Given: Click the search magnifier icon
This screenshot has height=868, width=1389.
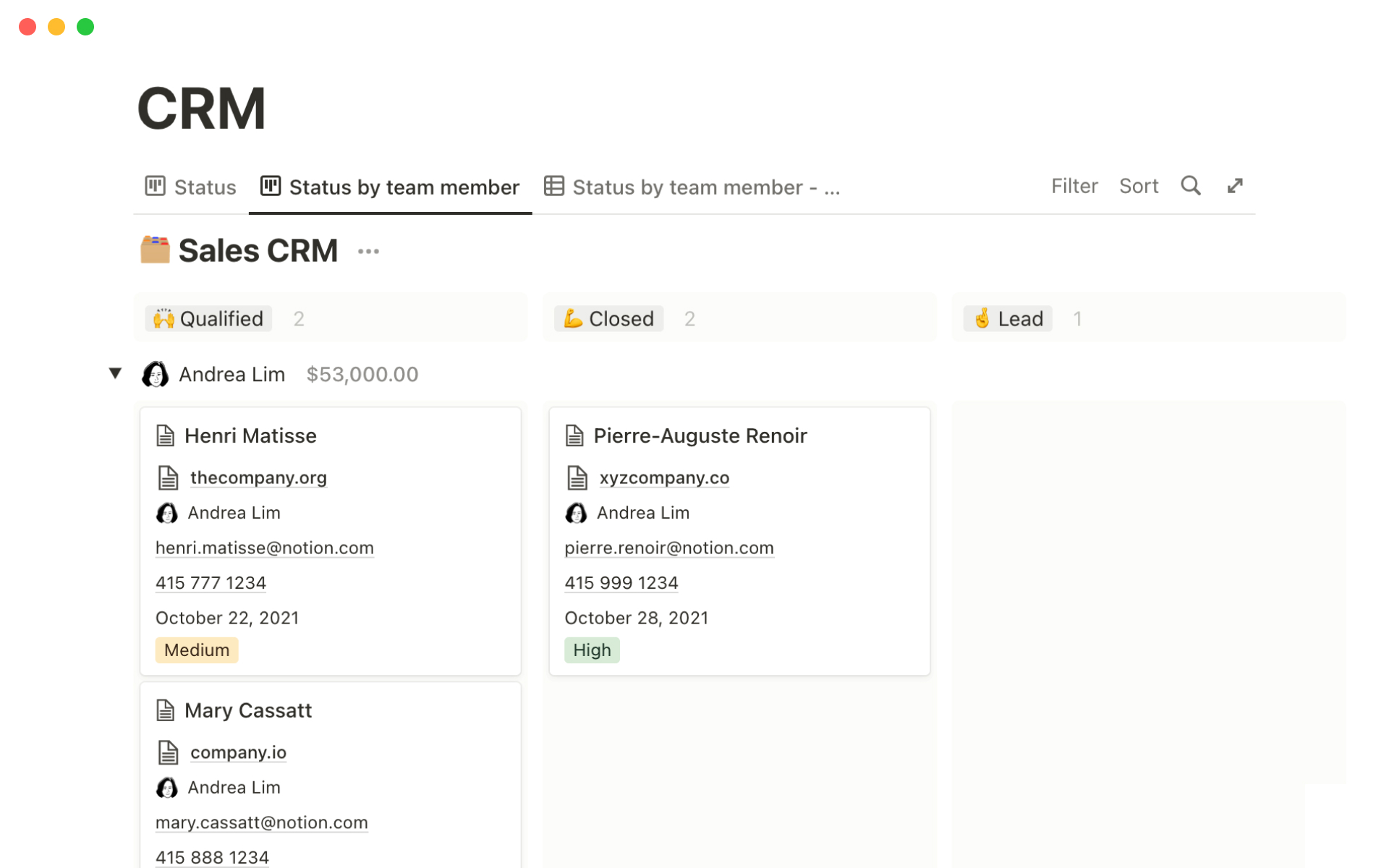Looking at the screenshot, I should (x=1190, y=186).
